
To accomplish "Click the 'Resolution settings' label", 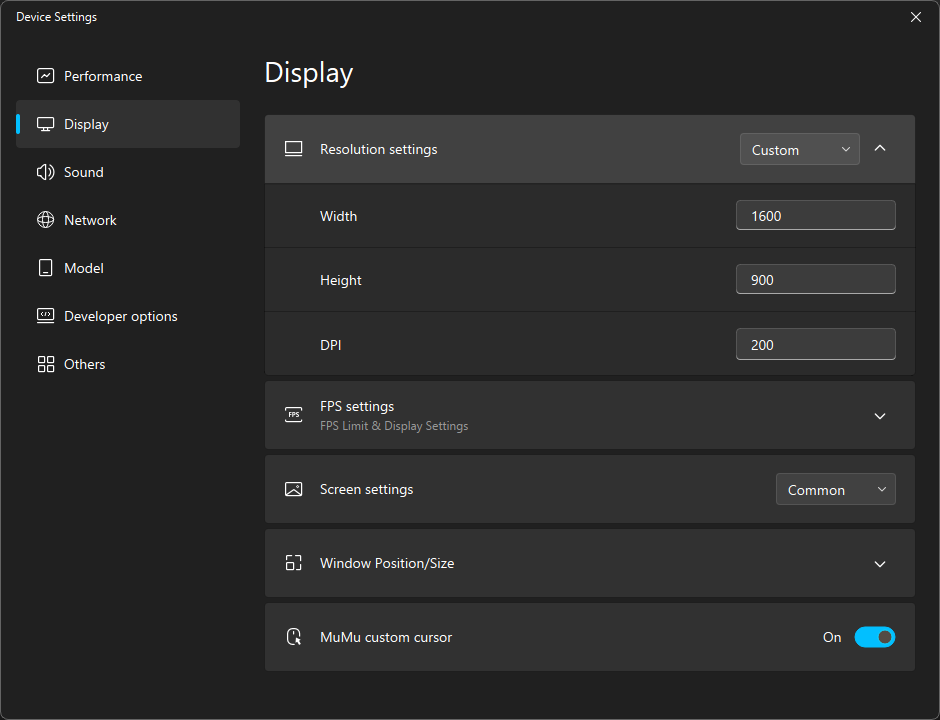I will point(379,149).
